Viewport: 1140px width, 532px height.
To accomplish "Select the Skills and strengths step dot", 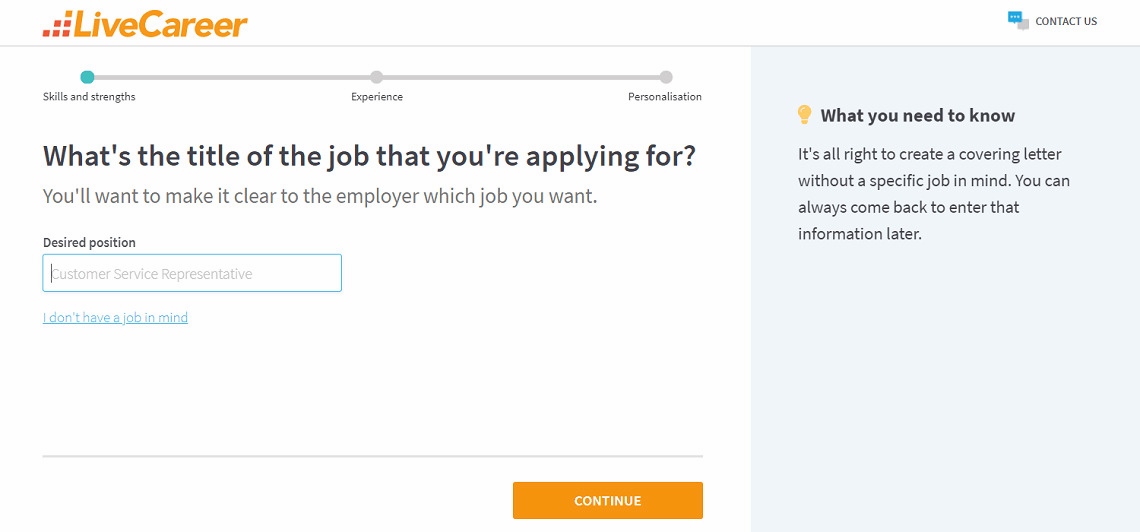I will tap(88, 77).
